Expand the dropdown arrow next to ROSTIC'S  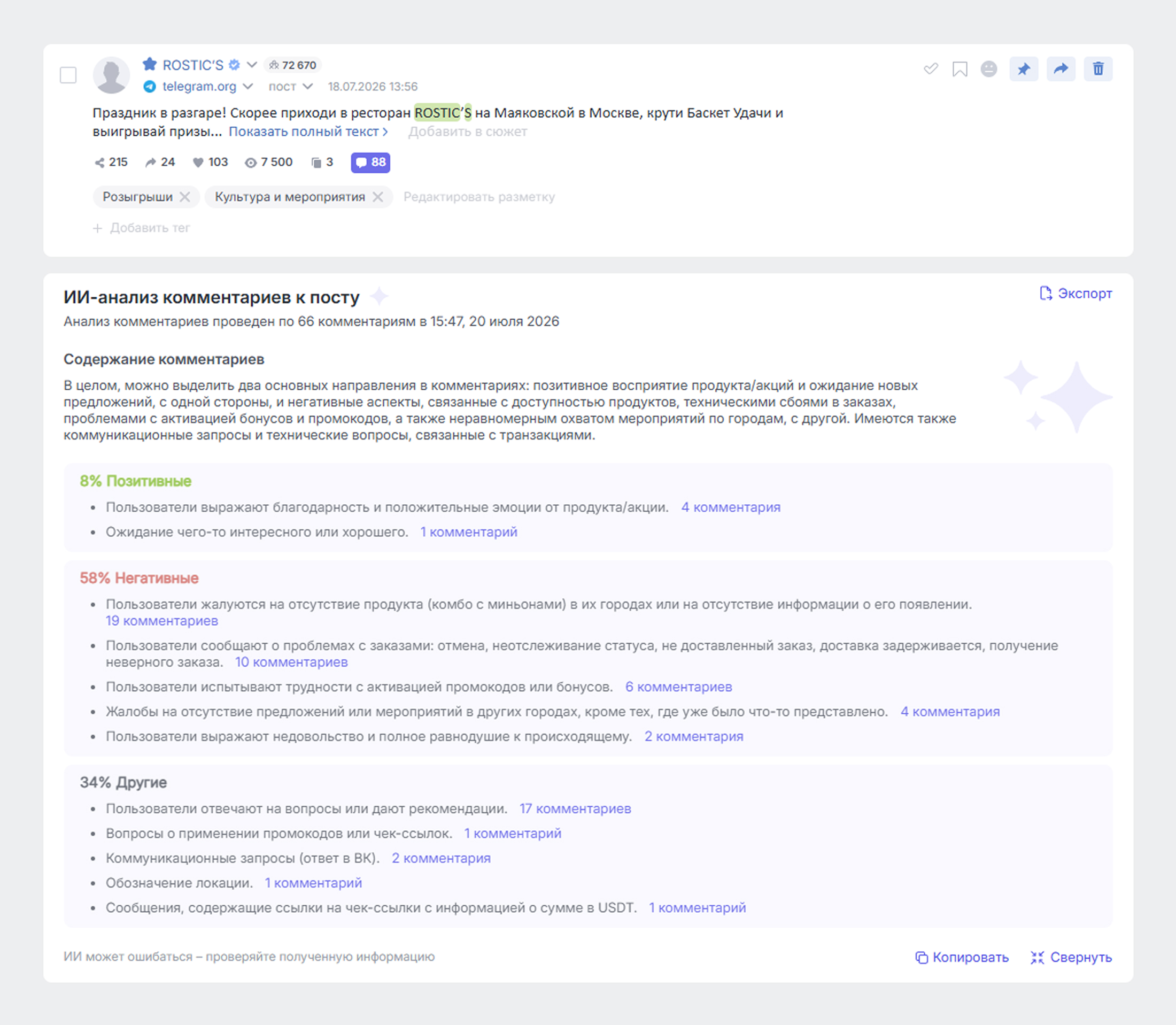[252, 65]
